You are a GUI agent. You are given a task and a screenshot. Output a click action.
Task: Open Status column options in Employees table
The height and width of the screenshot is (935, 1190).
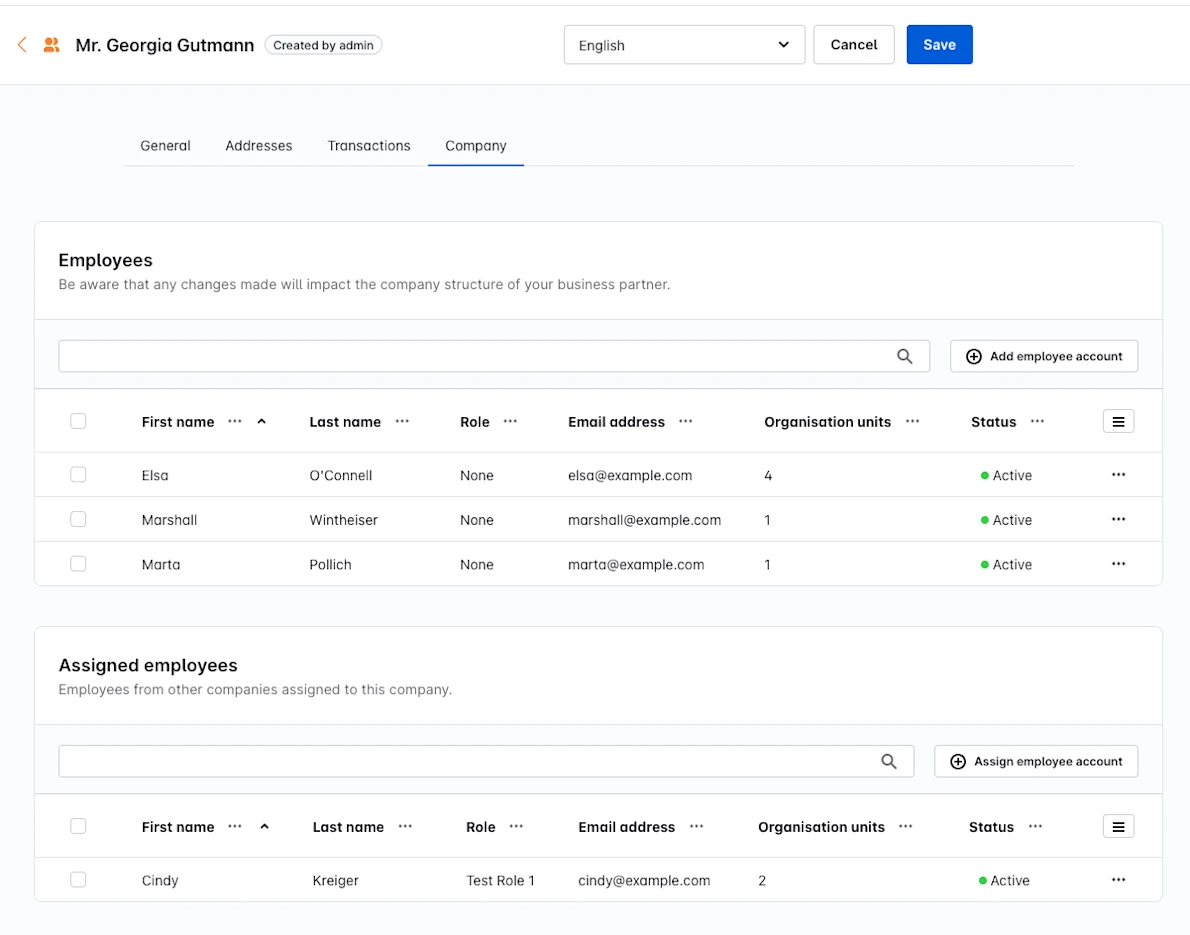[1037, 421]
